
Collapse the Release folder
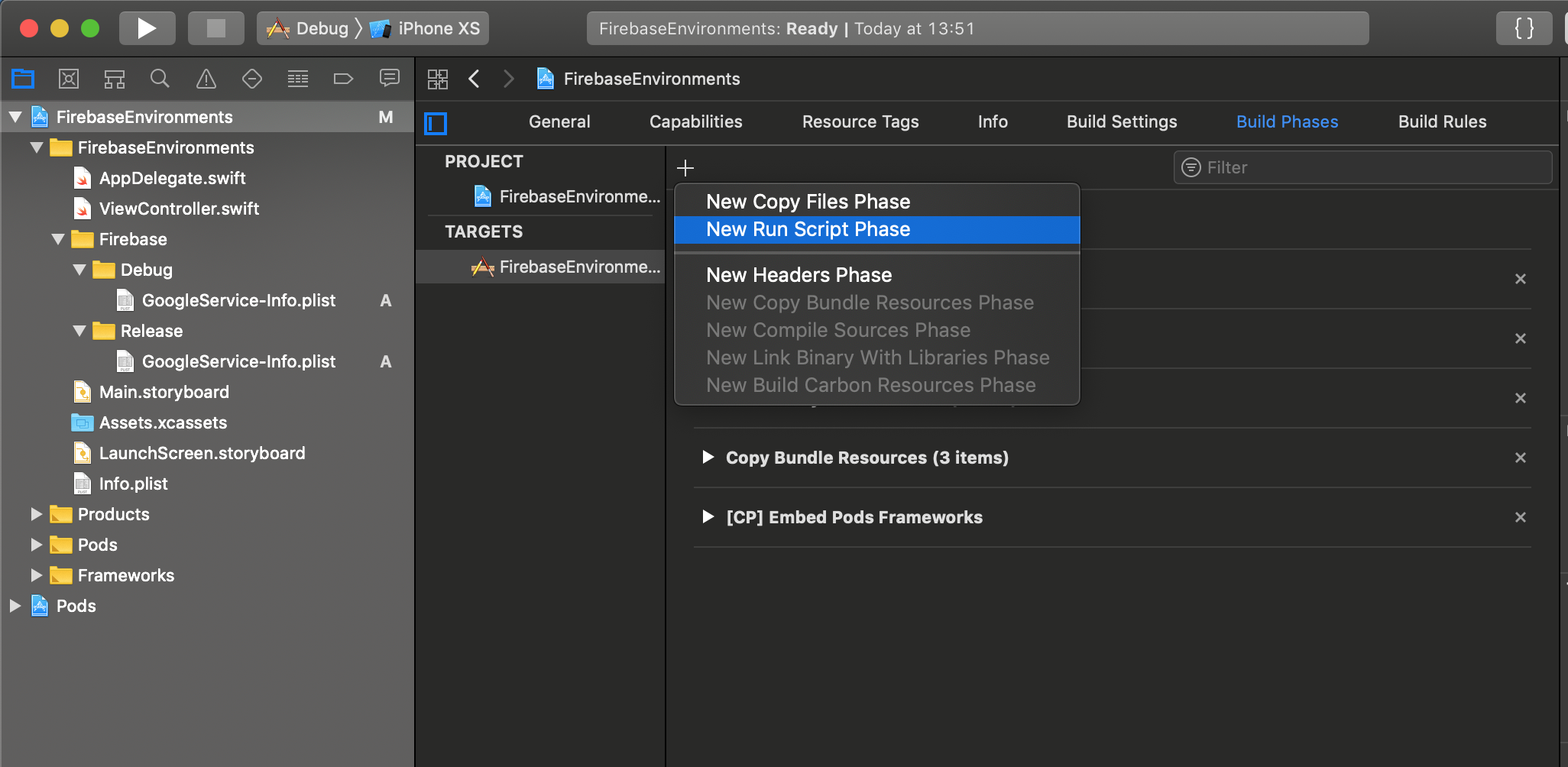[79, 331]
